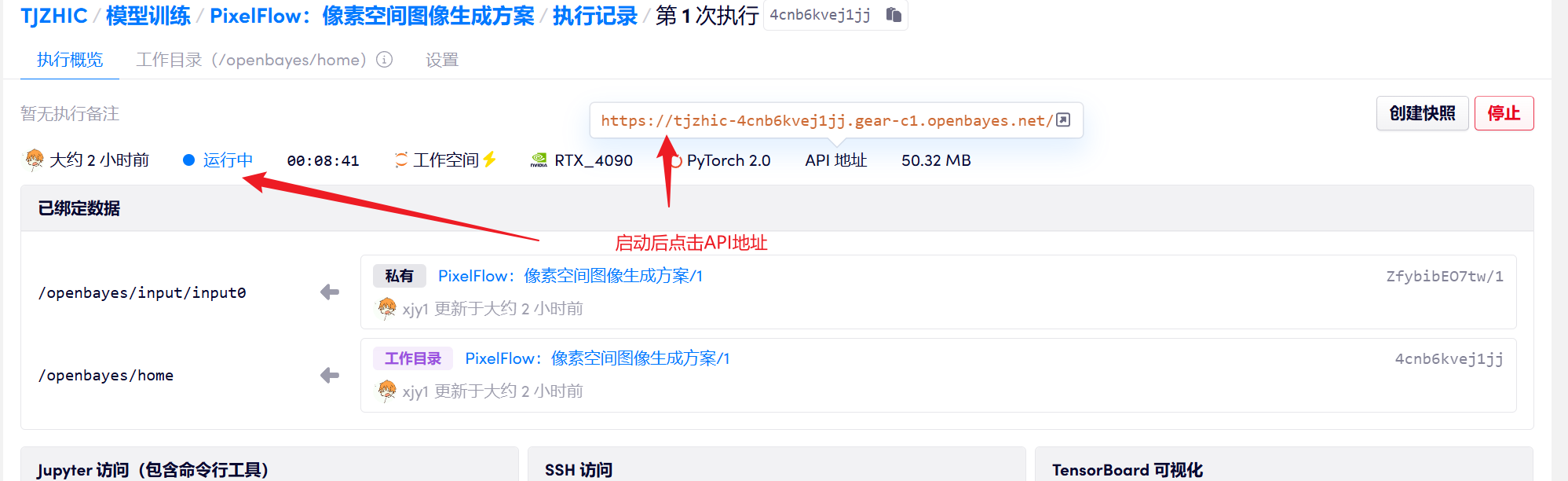
Task: Click 暂无执行备注 to add a note
Action: [70, 114]
